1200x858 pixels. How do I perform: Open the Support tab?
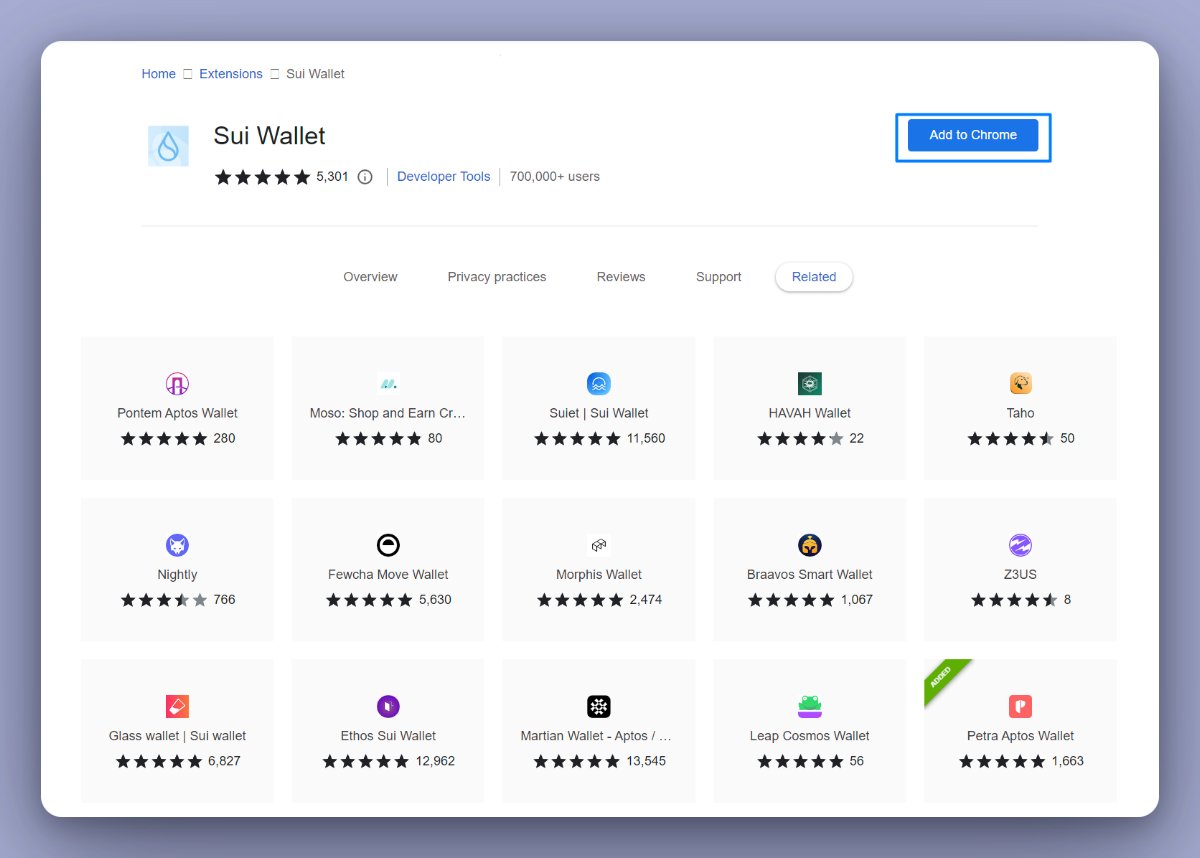pyautogui.click(x=719, y=277)
